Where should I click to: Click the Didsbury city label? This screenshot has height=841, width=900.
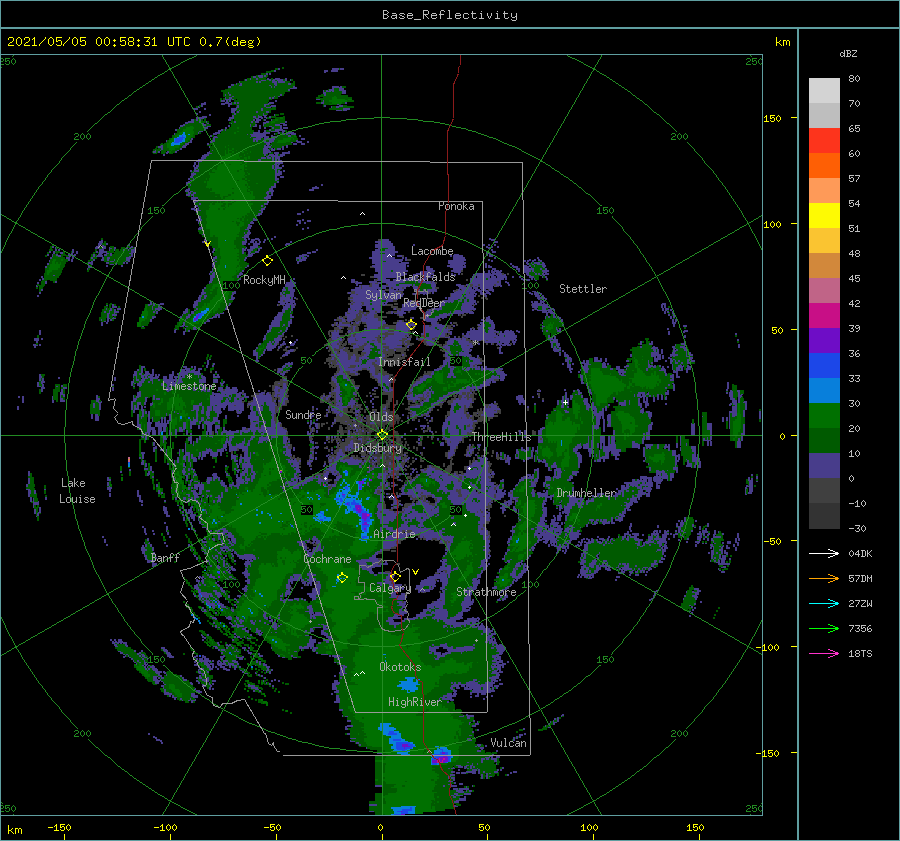[378, 448]
